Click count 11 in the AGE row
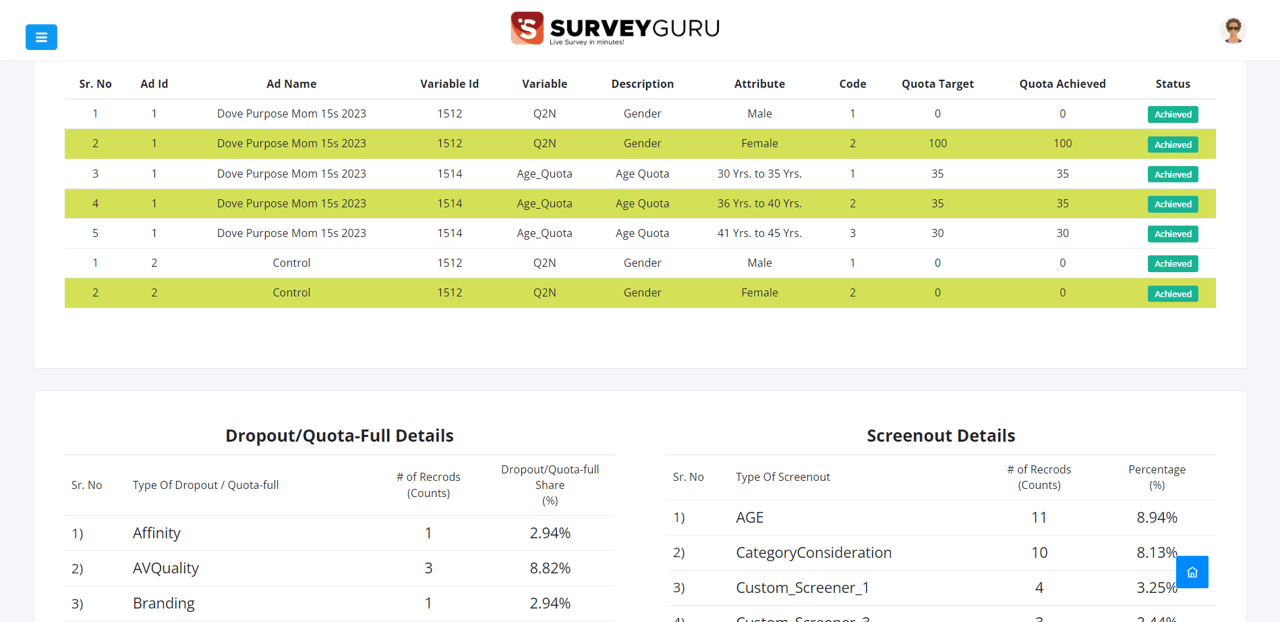 (x=1039, y=518)
